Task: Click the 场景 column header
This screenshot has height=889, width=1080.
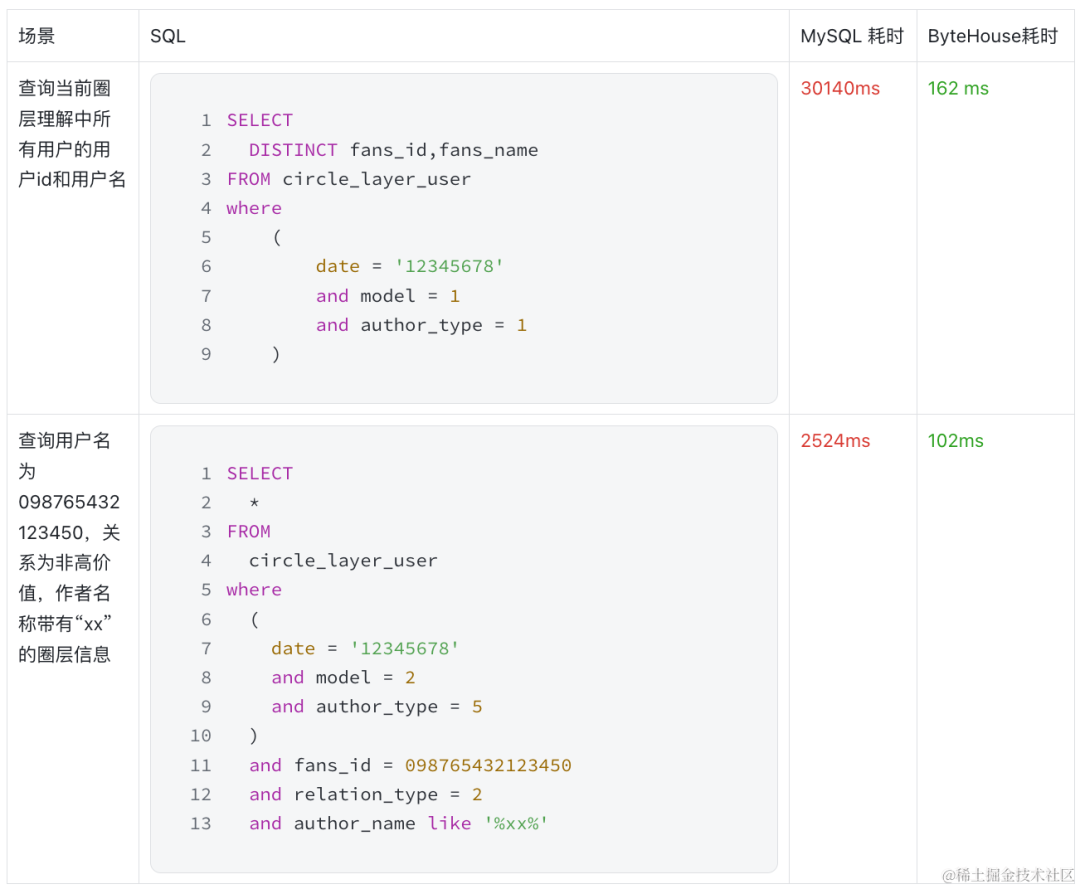Action: [x=37, y=36]
